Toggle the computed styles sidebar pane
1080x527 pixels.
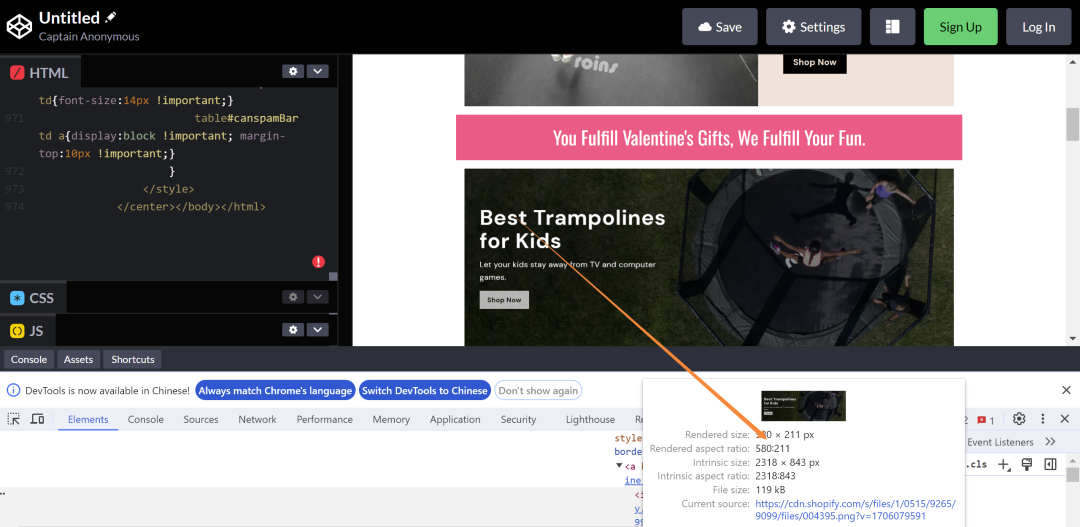[x=1050, y=464]
